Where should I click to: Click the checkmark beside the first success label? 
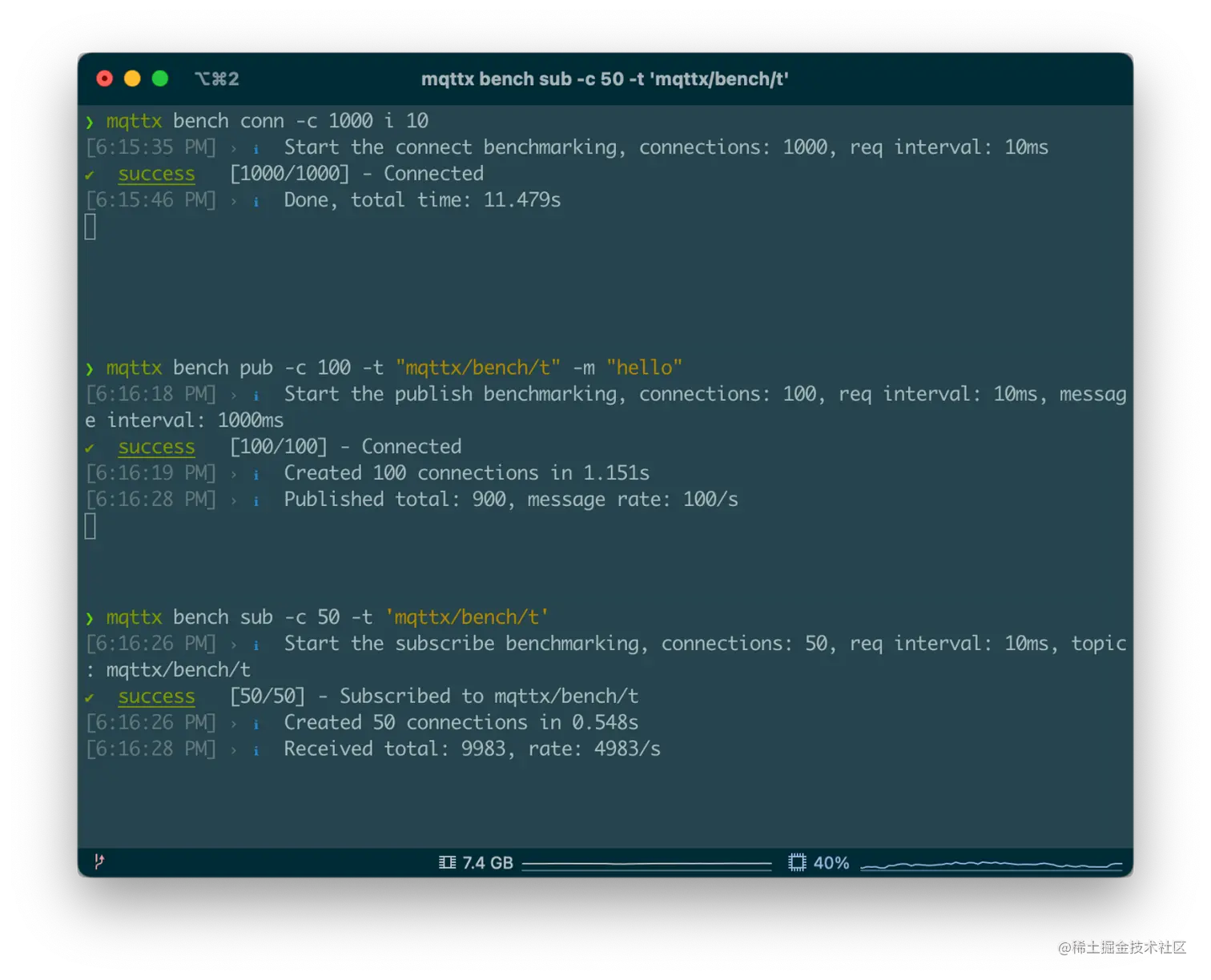91,174
